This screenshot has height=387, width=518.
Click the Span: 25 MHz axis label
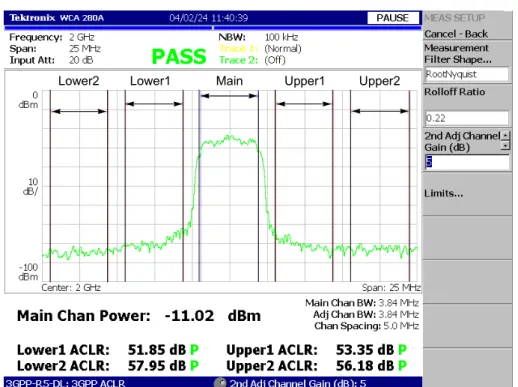(391, 287)
